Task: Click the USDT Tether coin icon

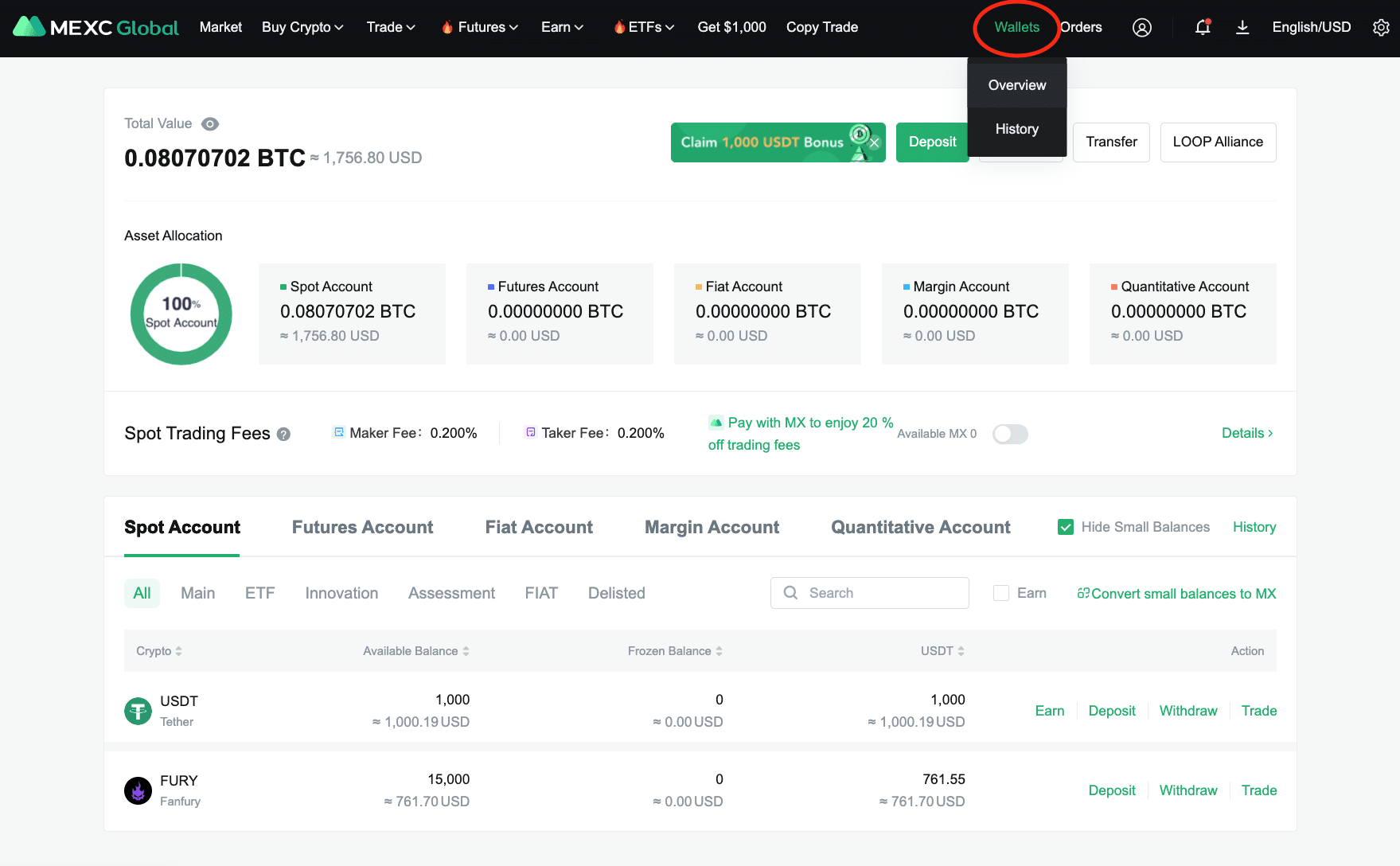Action: click(x=138, y=711)
